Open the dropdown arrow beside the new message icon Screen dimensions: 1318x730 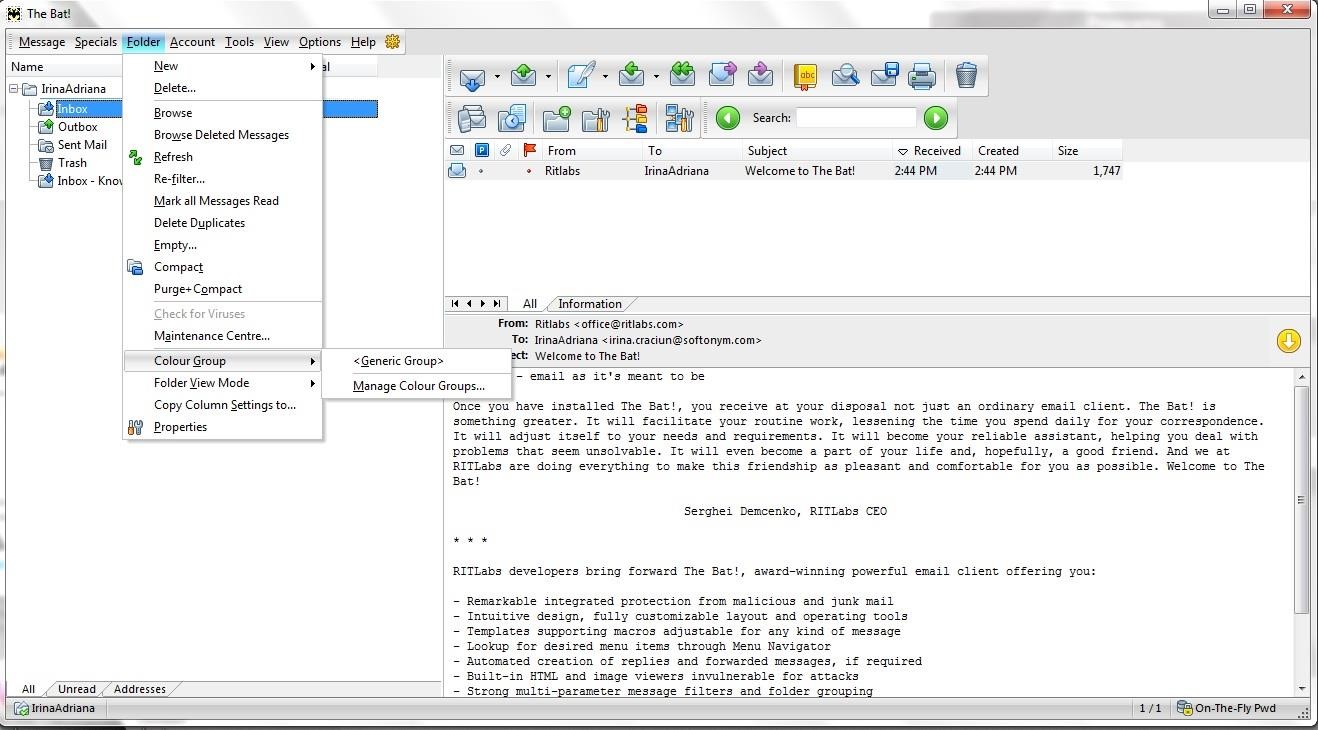(x=604, y=77)
